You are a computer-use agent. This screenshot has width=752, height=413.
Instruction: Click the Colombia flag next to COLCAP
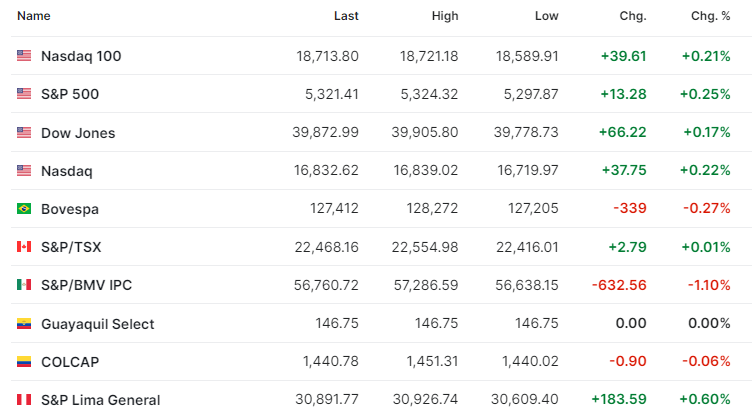click(24, 362)
